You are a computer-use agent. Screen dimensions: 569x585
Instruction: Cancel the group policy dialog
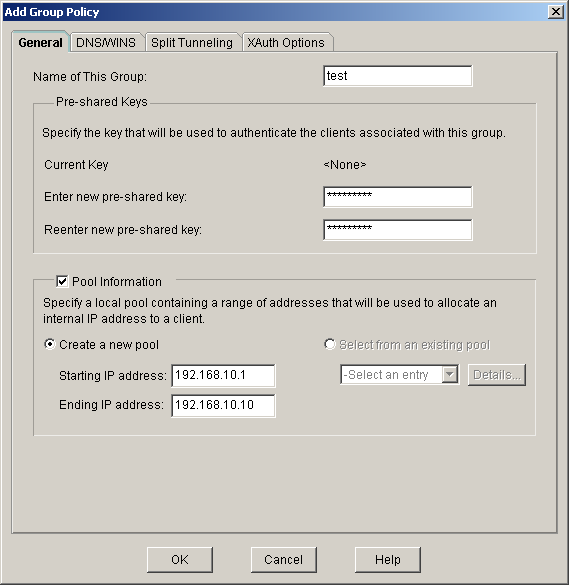tap(284, 560)
